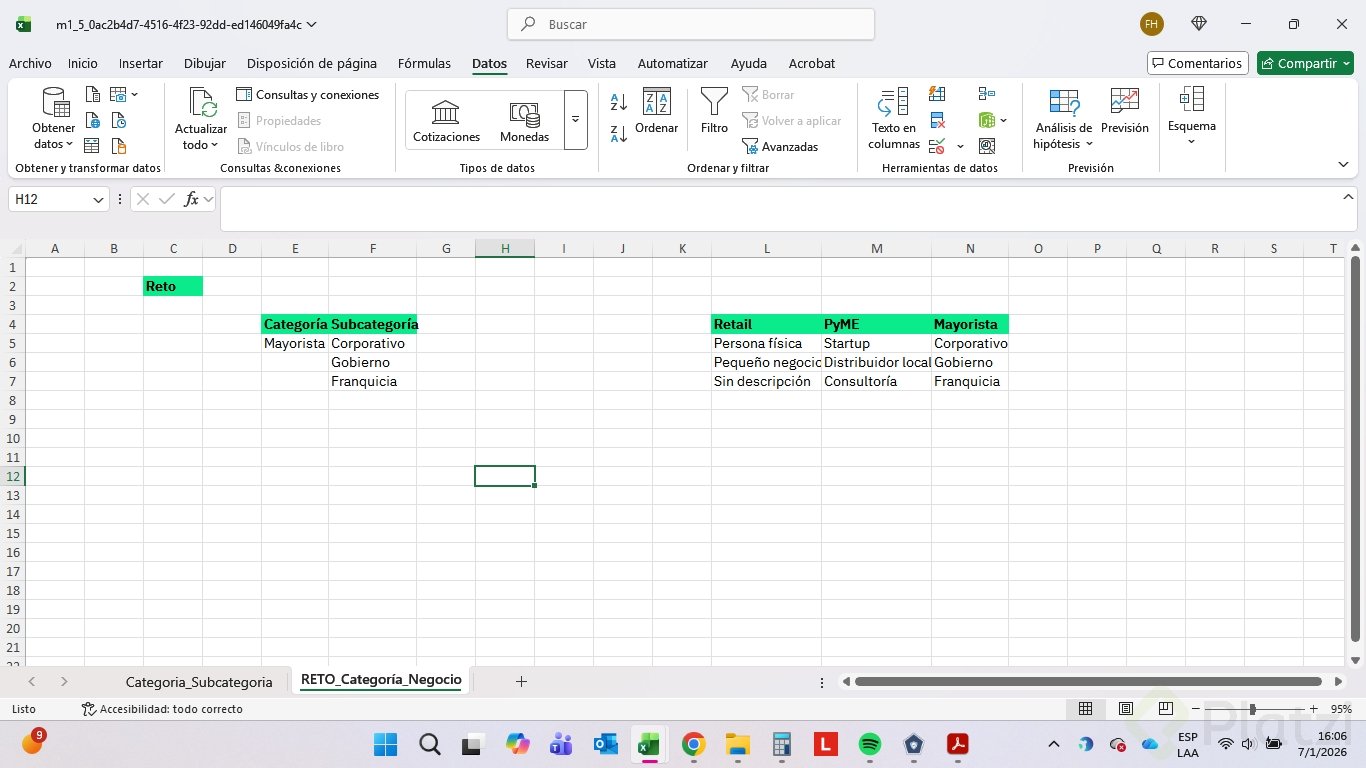Image resolution: width=1366 pixels, height=768 pixels.
Task: Click the FH user account avatar
Action: [1152, 24]
